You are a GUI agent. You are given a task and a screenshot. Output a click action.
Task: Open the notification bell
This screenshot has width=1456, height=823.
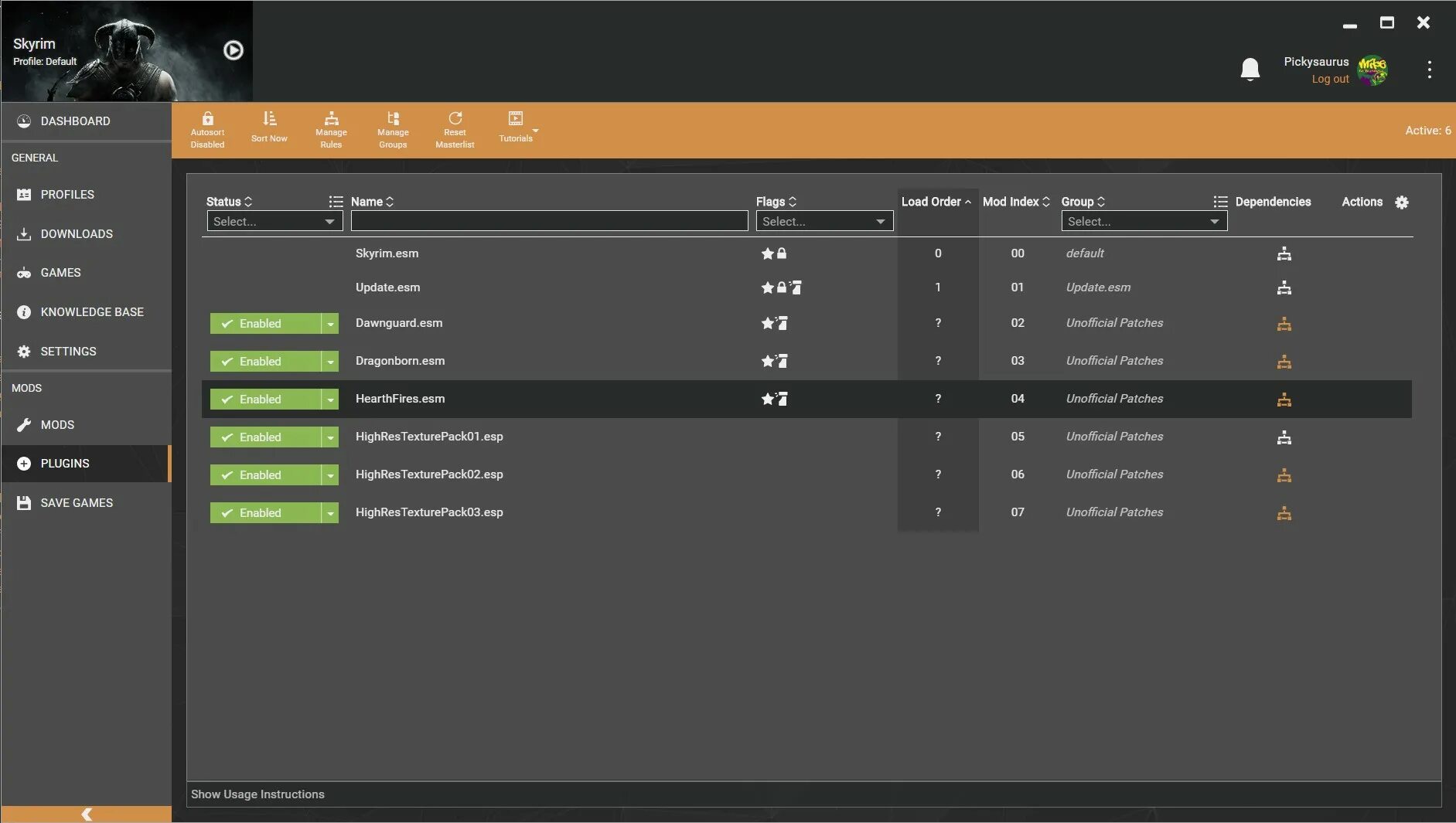point(1250,69)
